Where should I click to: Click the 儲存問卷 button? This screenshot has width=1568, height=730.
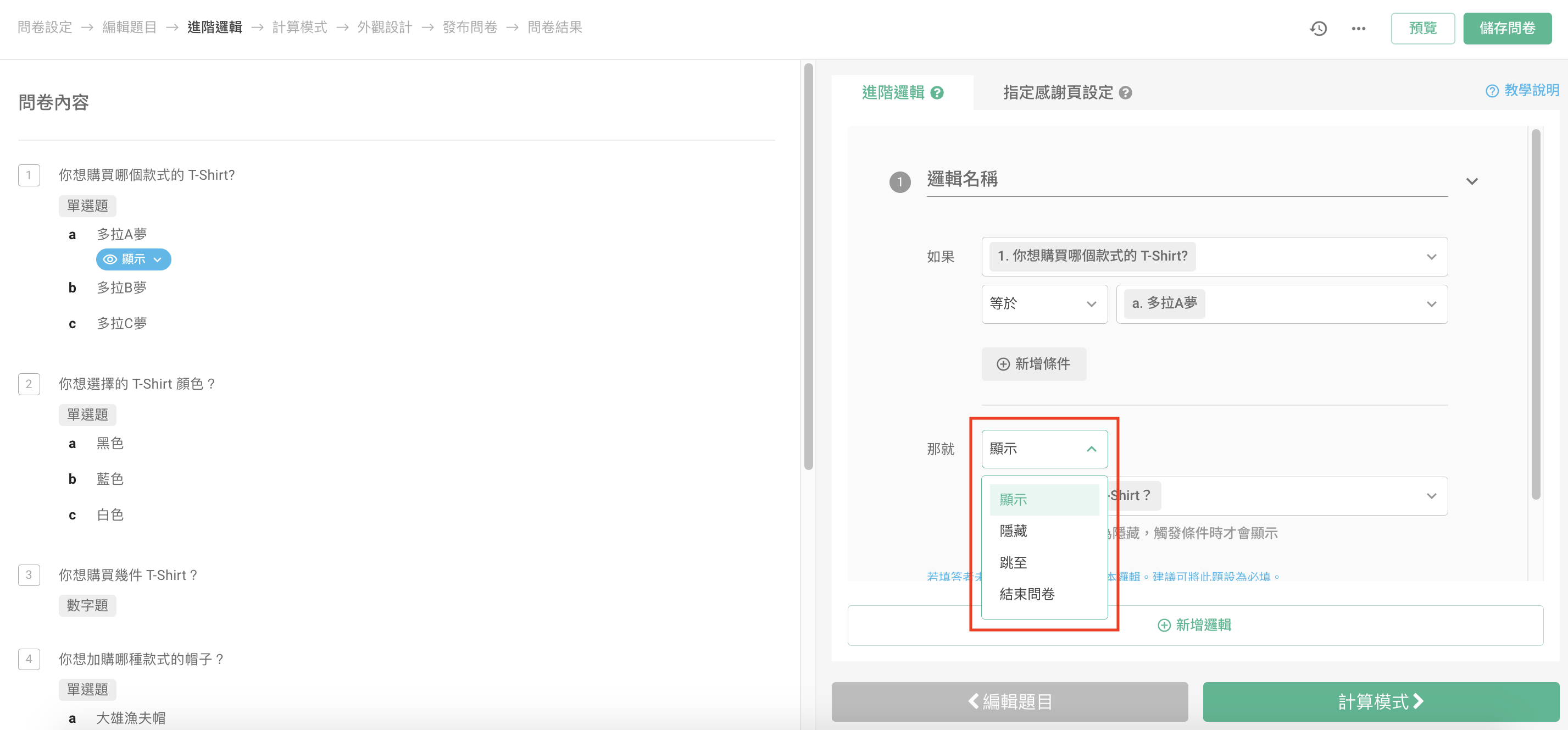[x=1506, y=28]
